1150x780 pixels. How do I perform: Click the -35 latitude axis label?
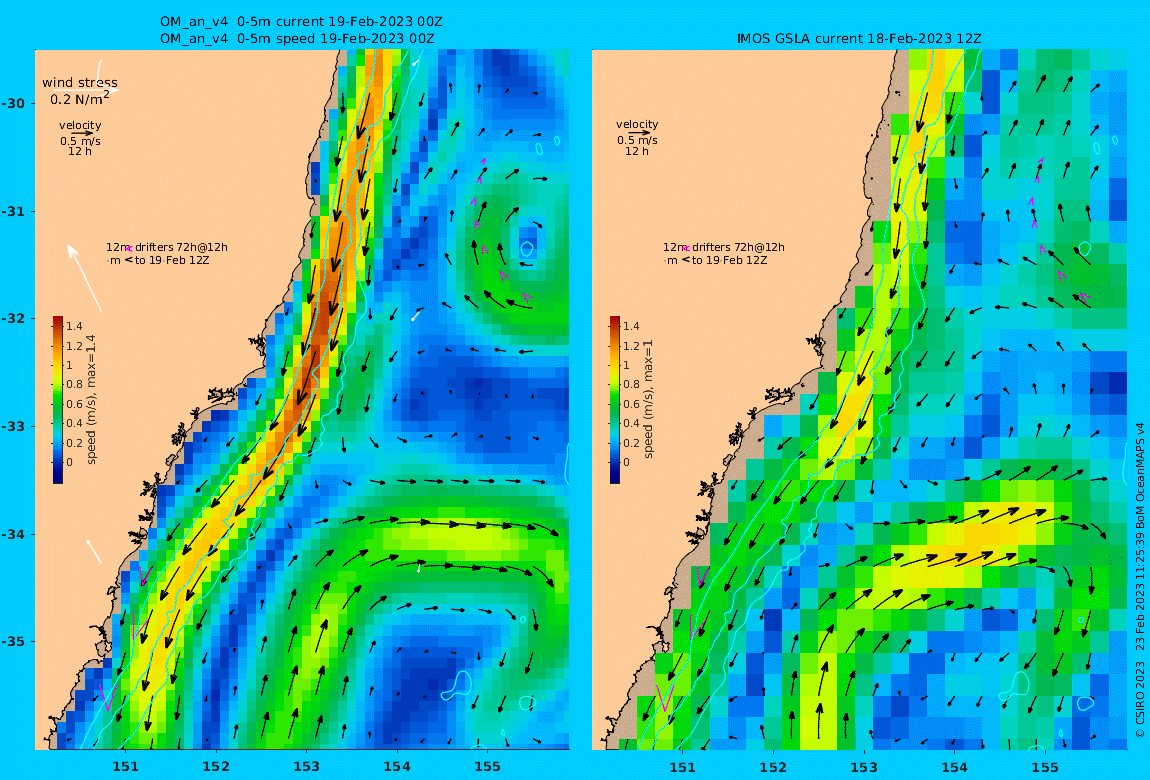(x=12, y=641)
